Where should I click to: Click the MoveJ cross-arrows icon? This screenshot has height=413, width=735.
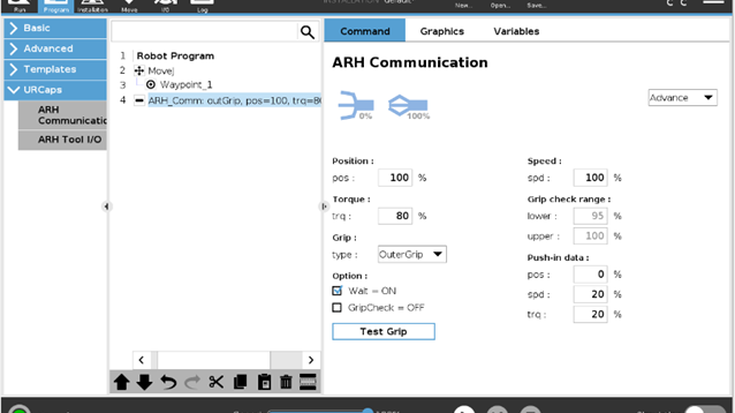[x=139, y=71]
